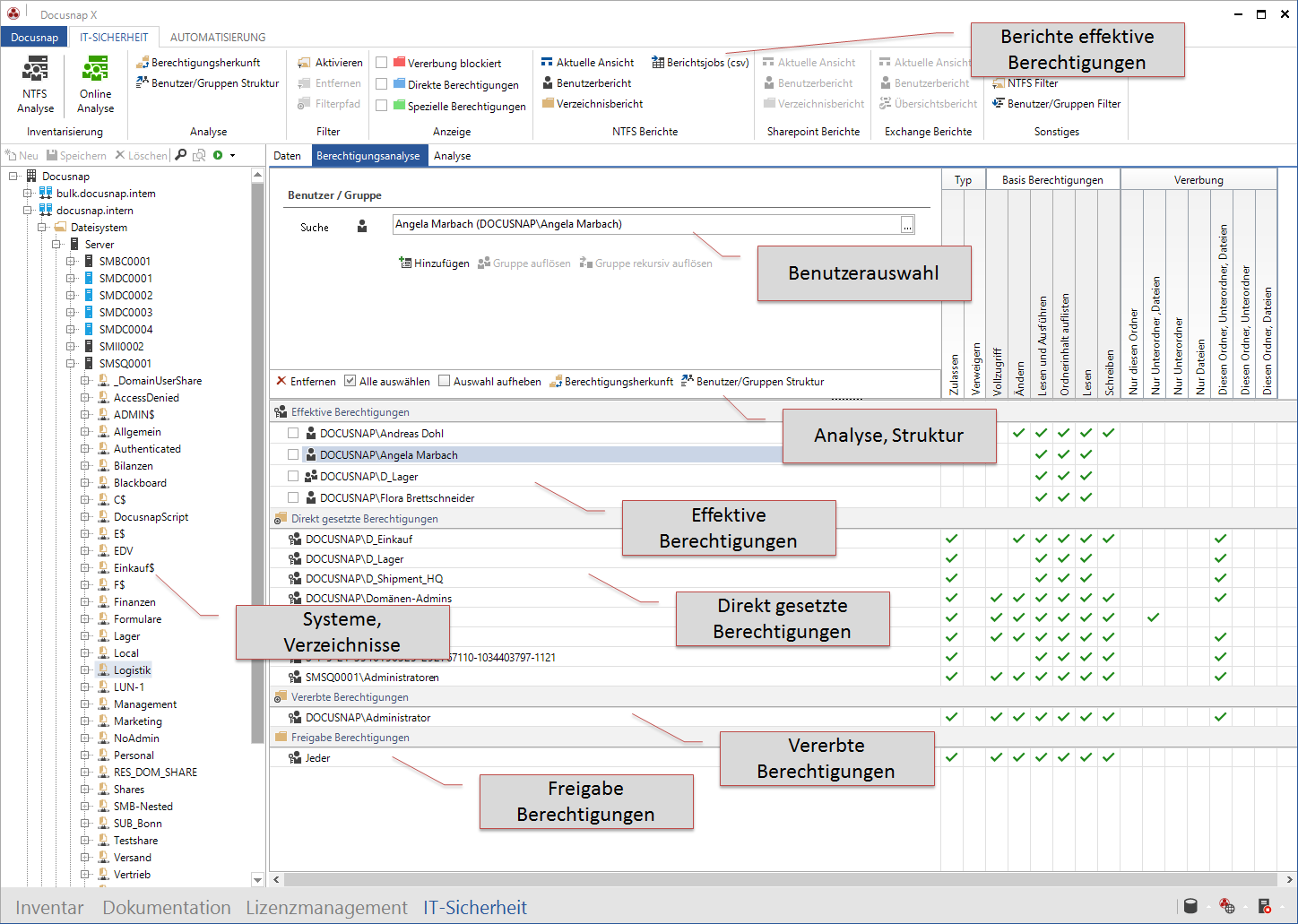Image resolution: width=1298 pixels, height=924 pixels.
Task: Open Berechtigungsherkunft in the ribbon
Action: [x=198, y=63]
